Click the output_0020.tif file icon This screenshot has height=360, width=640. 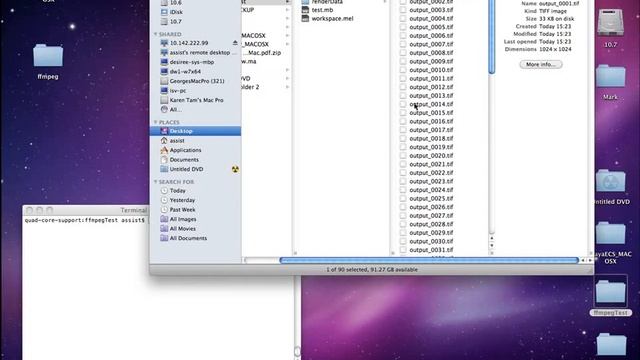pos(403,156)
